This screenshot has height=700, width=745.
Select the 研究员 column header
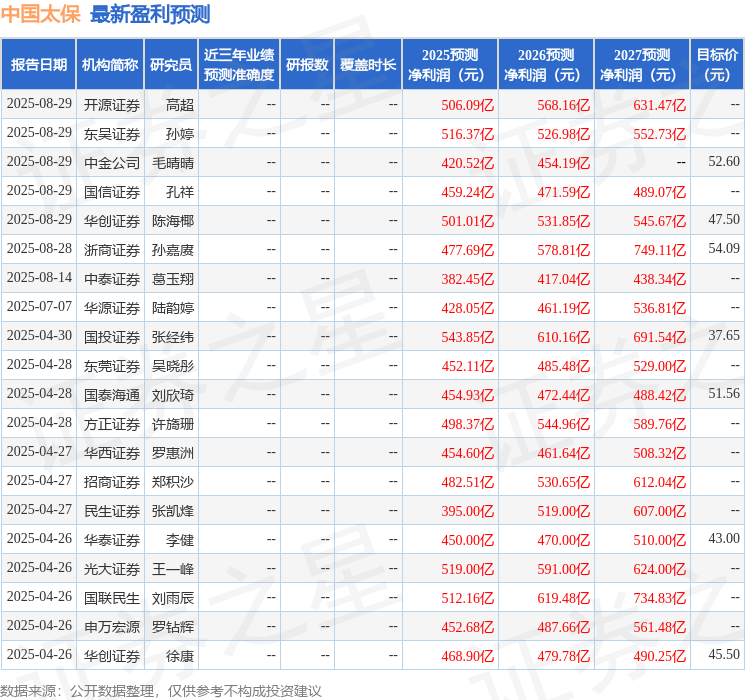(171, 64)
